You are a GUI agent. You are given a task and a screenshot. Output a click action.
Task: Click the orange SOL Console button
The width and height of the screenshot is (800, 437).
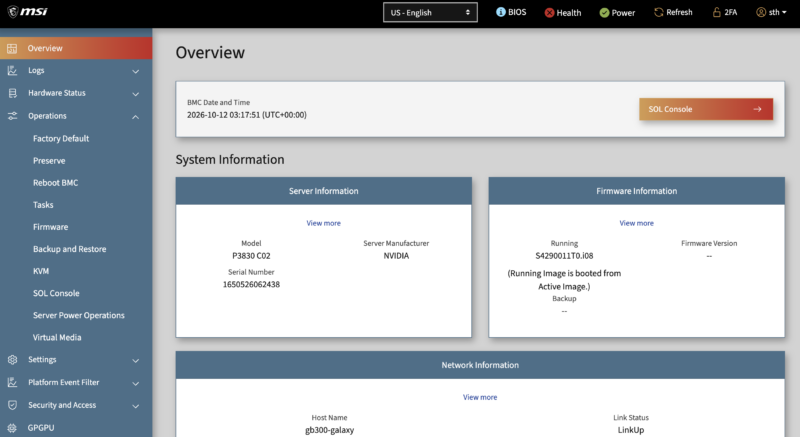pos(706,109)
